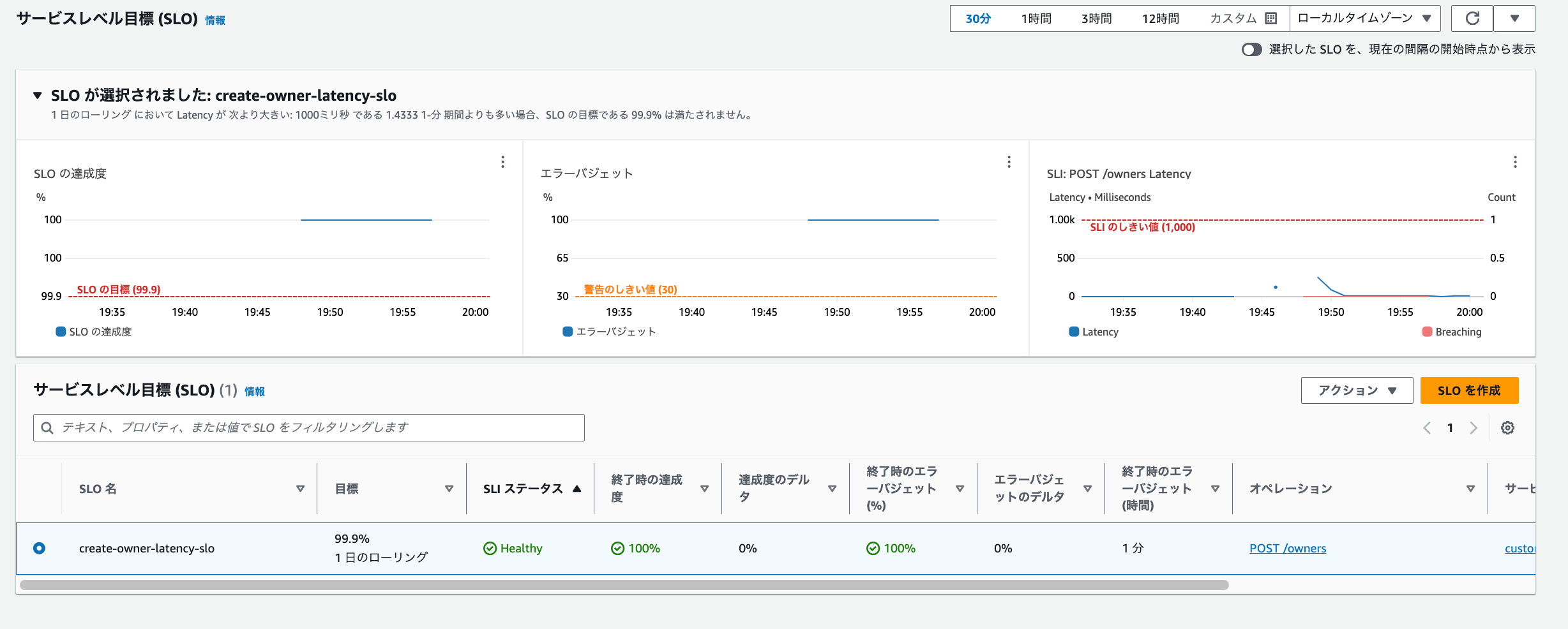Click the Latency legend color swatch
Viewport: 1568px width, 629px height.
[1074, 332]
